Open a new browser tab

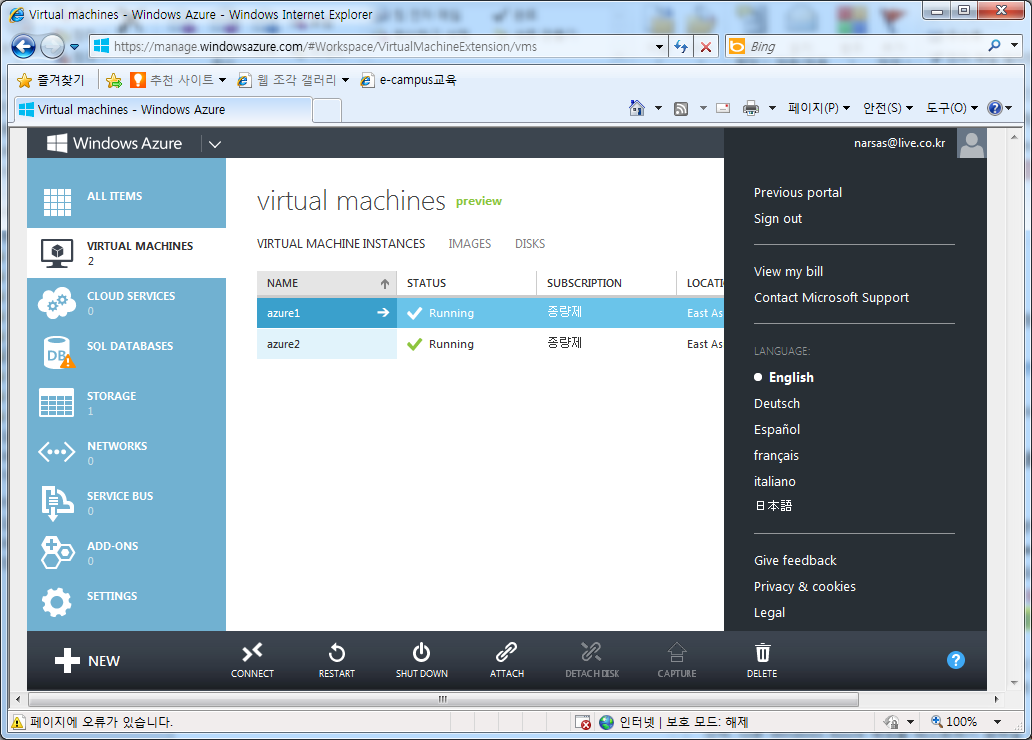tap(326, 110)
